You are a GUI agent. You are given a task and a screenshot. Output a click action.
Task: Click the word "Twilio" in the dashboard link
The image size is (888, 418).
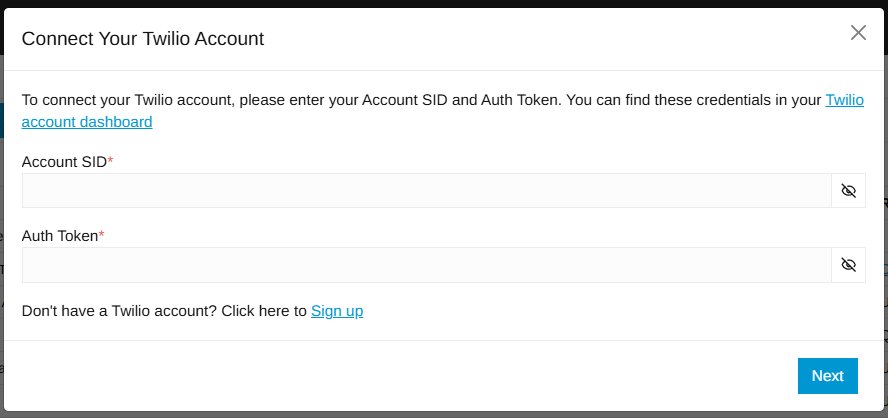click(844, 100)
